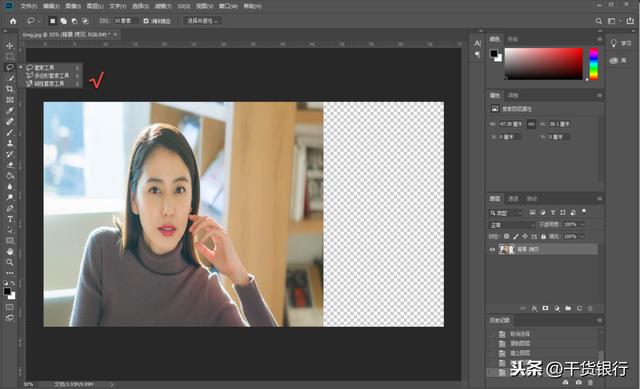This screenshot has width=640, height=389.
Task: Hide the 背景 拷贝 layer with the eye icon
Action: [492, 249]
